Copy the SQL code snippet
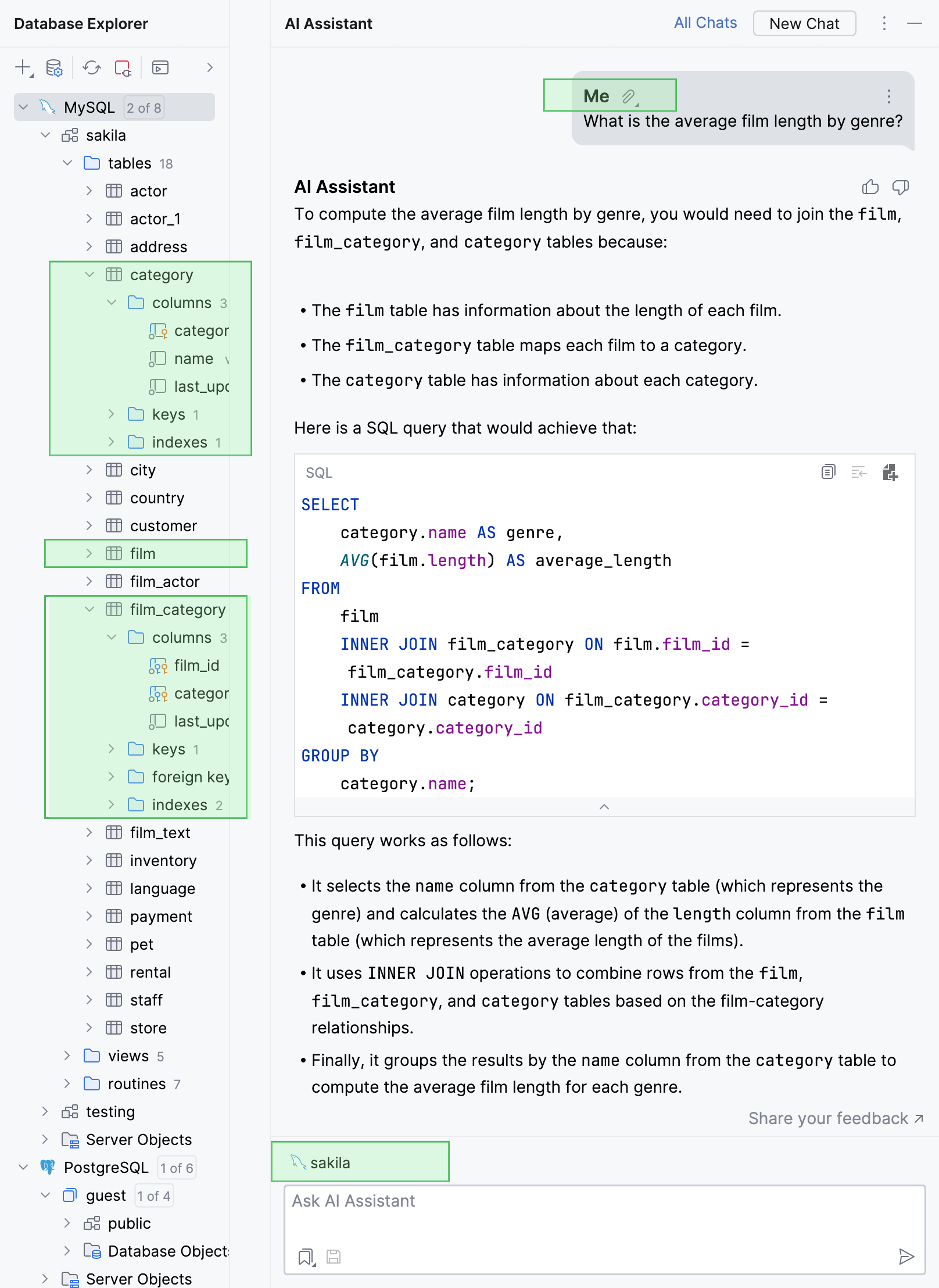 (x=829, y=472)
